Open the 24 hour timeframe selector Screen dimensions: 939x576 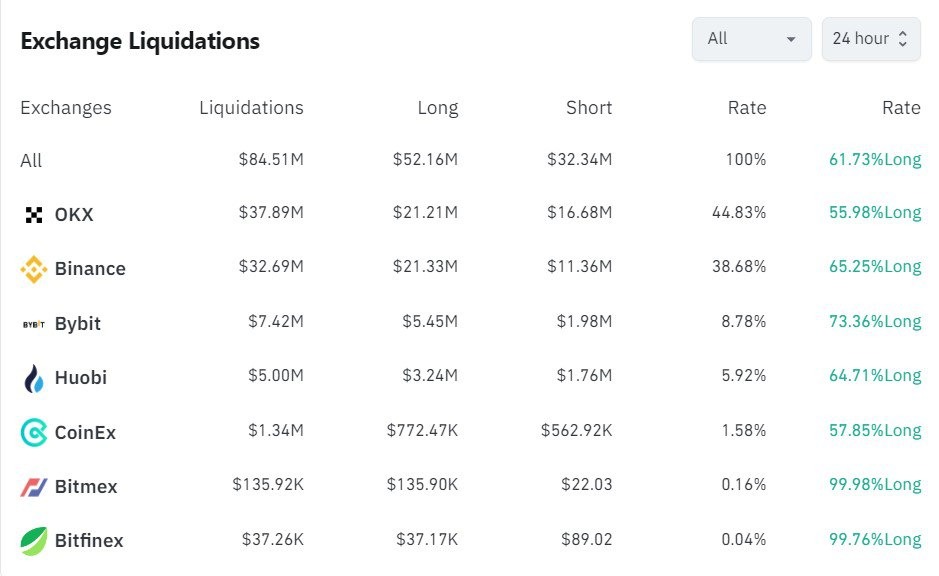[x=860, y=39]
